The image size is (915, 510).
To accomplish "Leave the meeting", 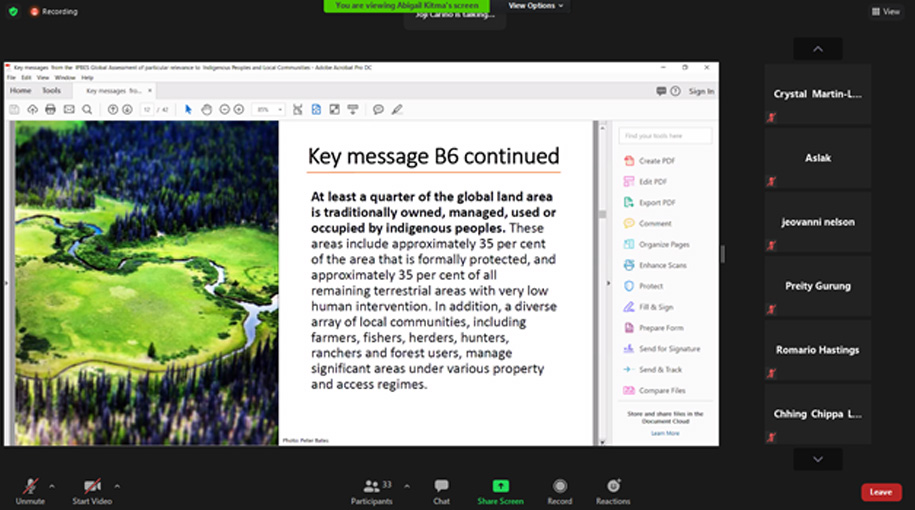I will pyautogui.click(x=881, y=492).
